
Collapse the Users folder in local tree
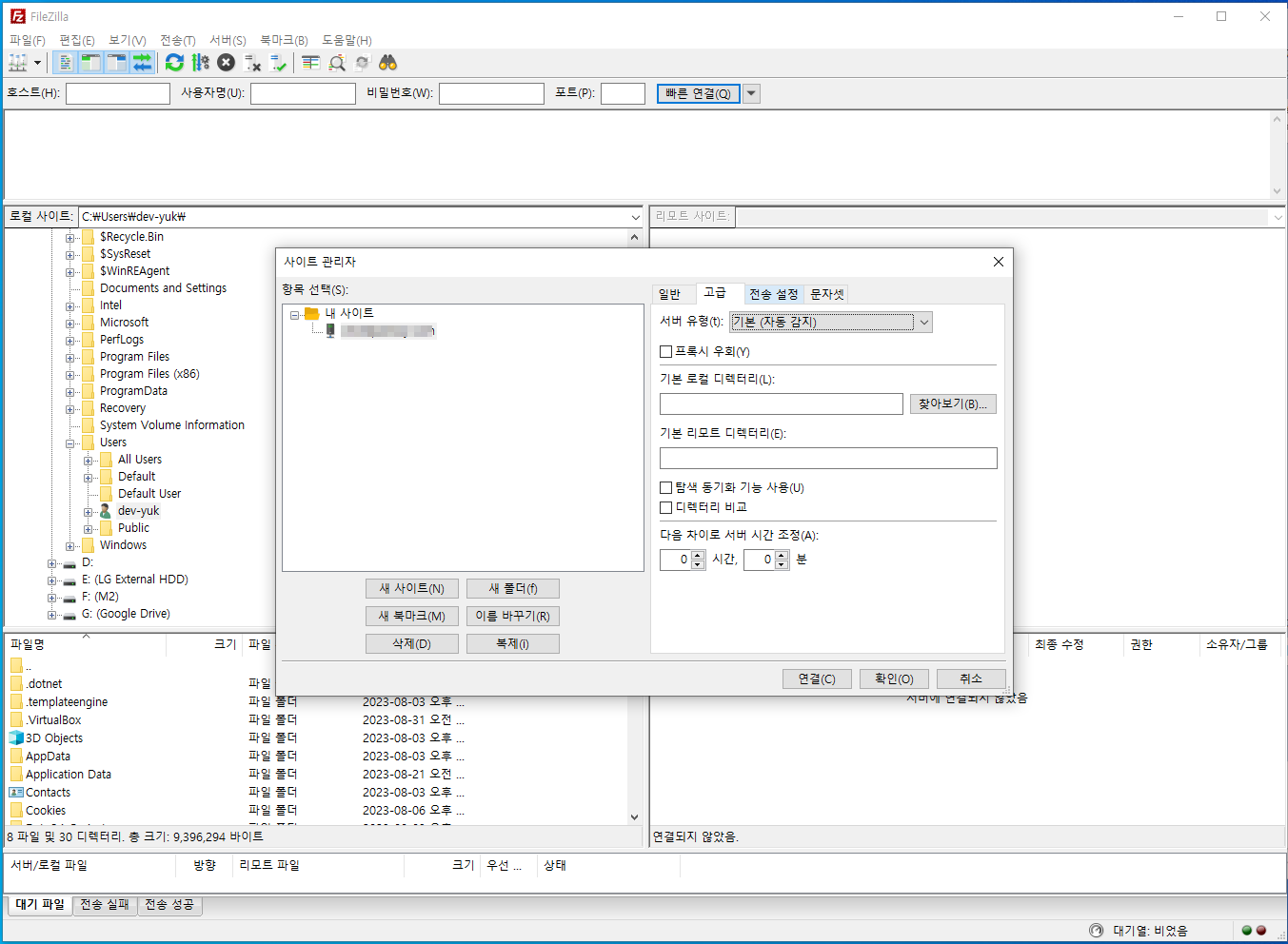click(x=70, y=443)
